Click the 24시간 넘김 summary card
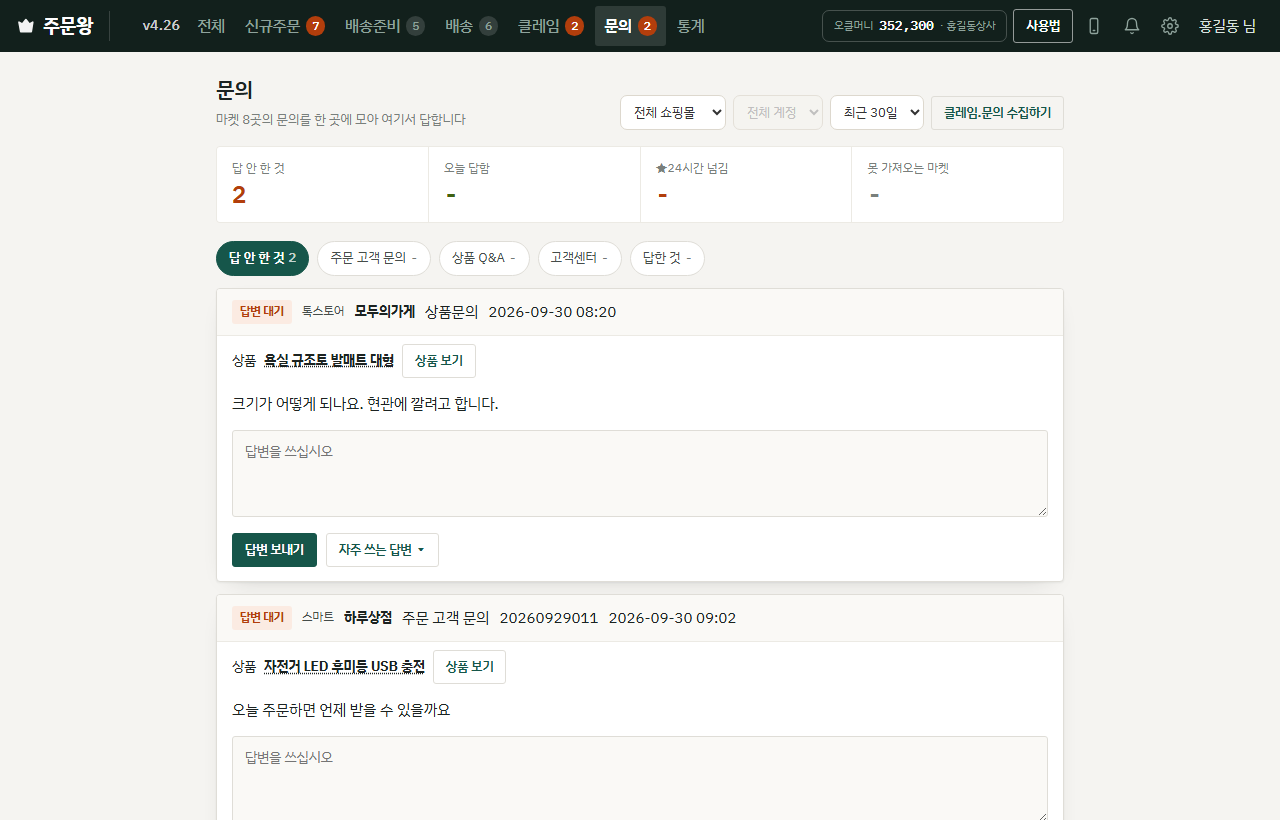Viewport: 1280px width, 820px height. 746,185
